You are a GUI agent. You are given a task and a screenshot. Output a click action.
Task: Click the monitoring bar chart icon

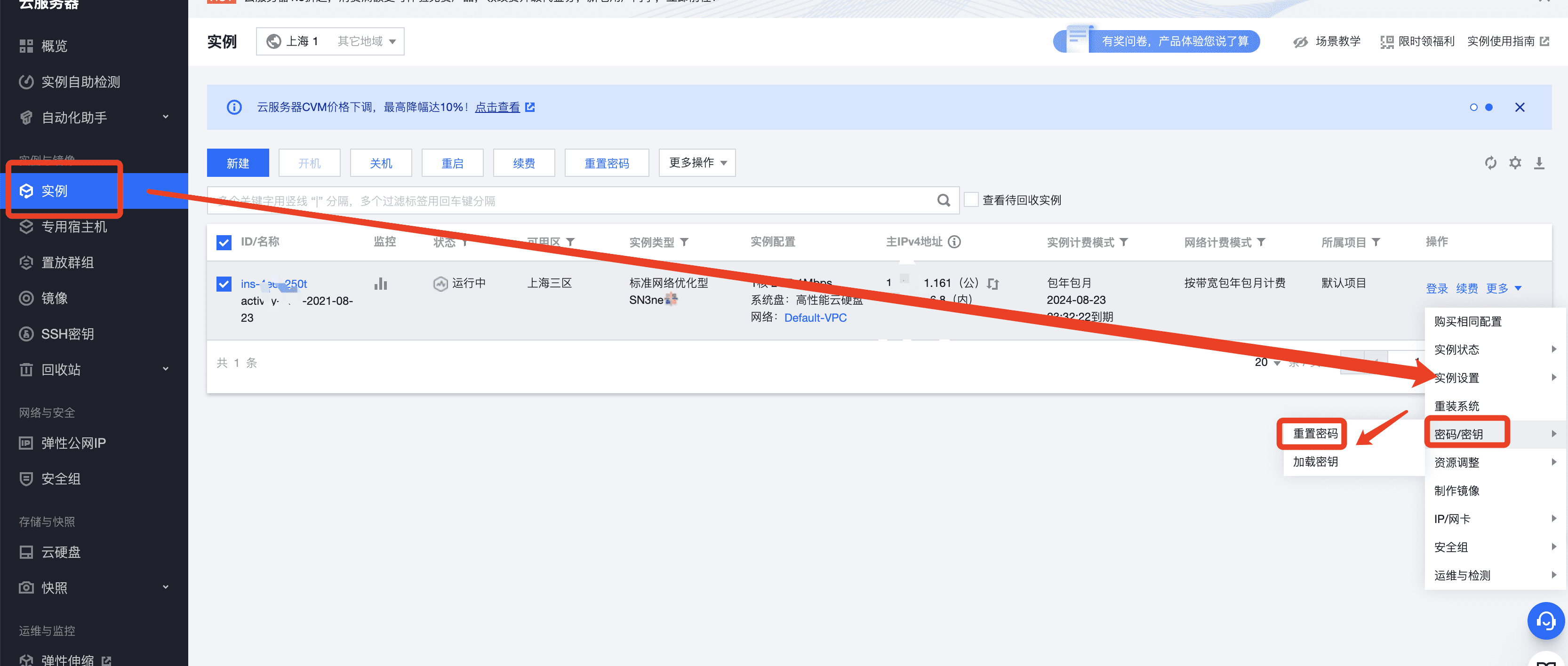(x=380, y=284)
